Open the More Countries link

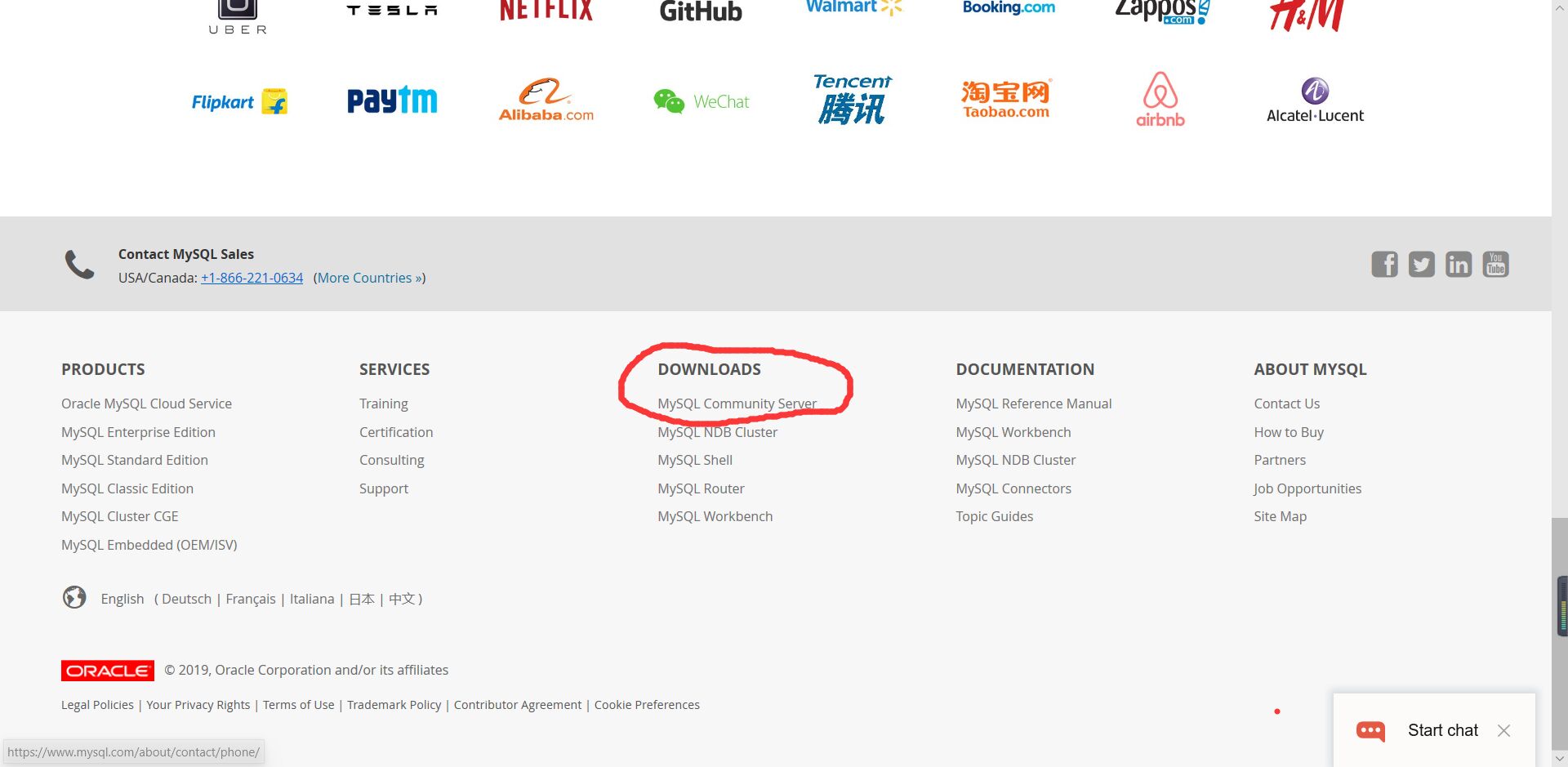pos(371,278)
